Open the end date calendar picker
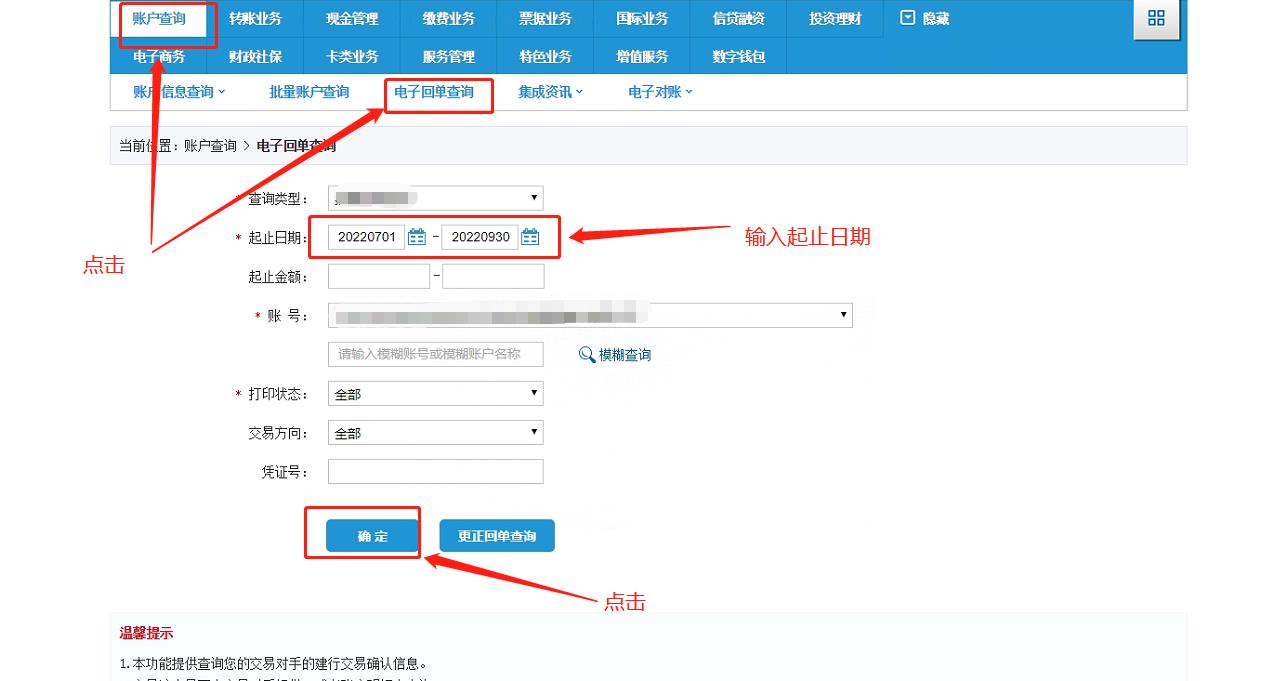The height and width of the screenshot is (681, 1284). click(532, 237)
